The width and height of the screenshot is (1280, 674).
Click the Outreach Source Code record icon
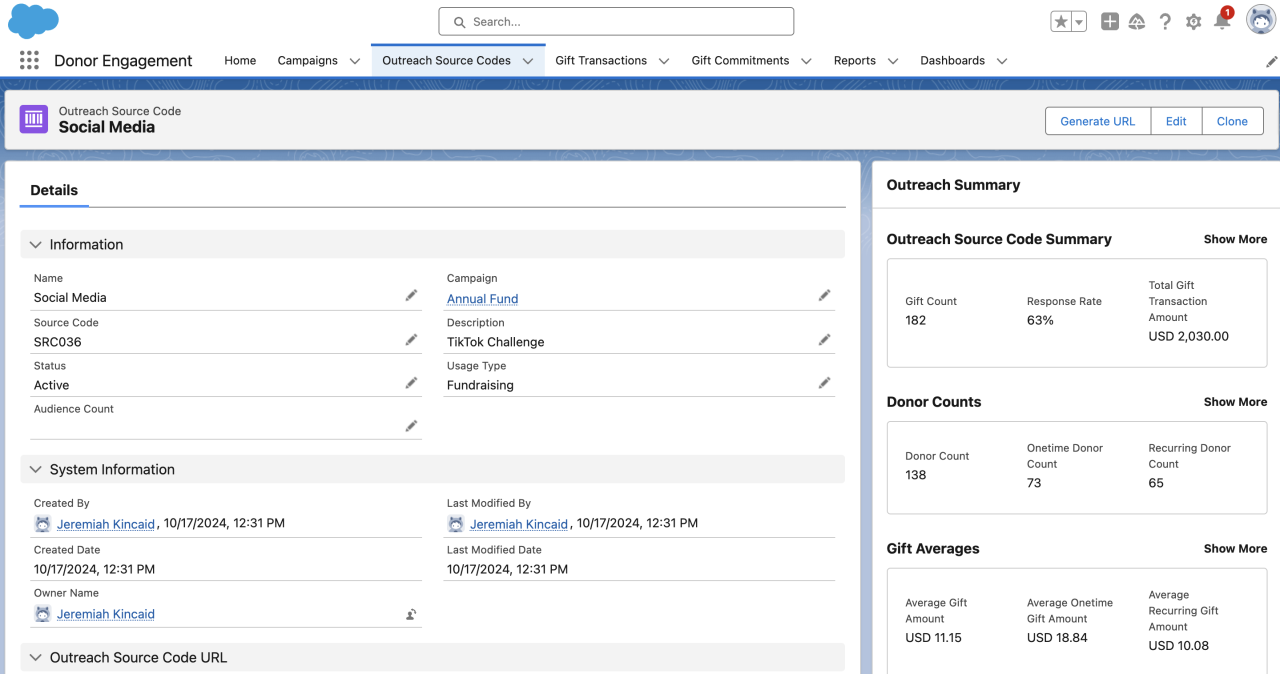pos(34,119)
